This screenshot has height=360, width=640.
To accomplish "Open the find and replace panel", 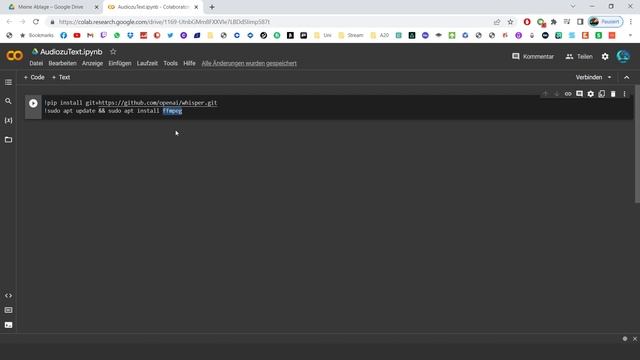I will point(8,101).
